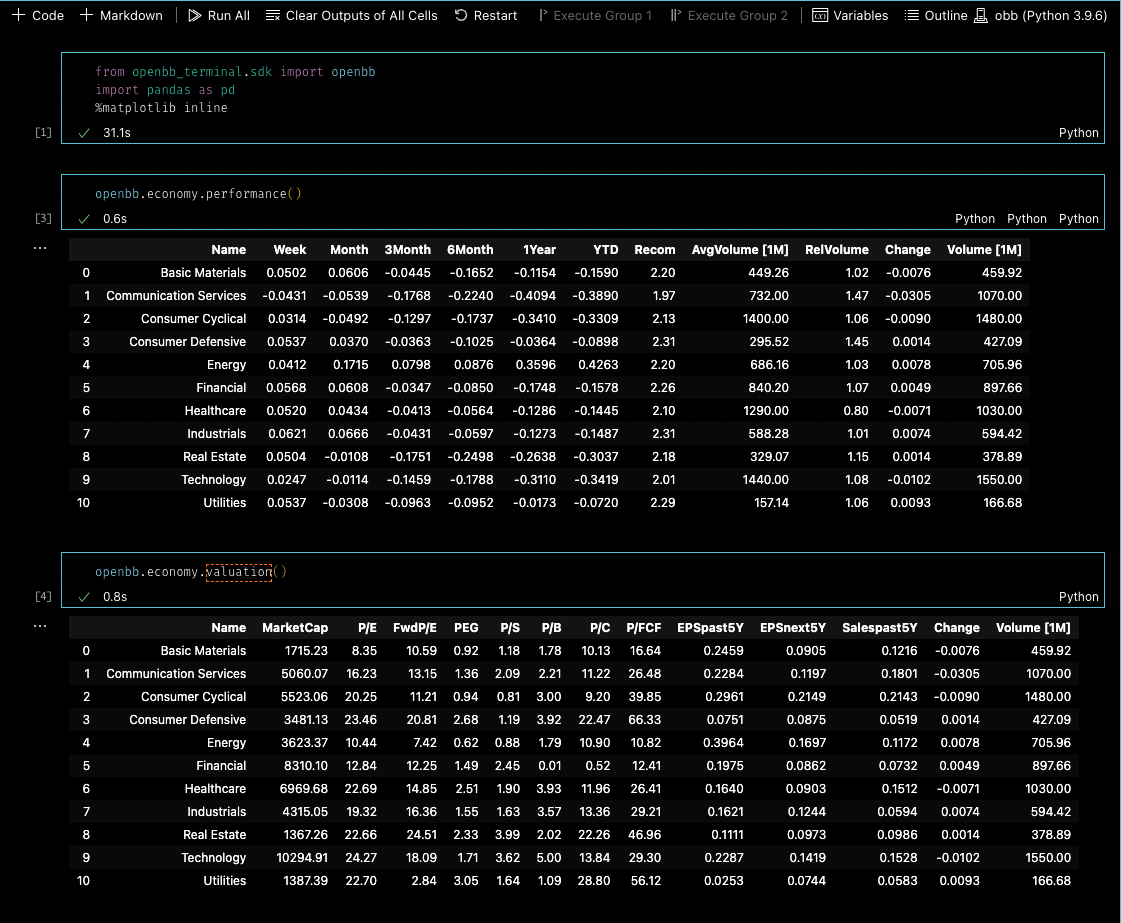Select Communication Services 1Year value -0.4094

(533, 295)
